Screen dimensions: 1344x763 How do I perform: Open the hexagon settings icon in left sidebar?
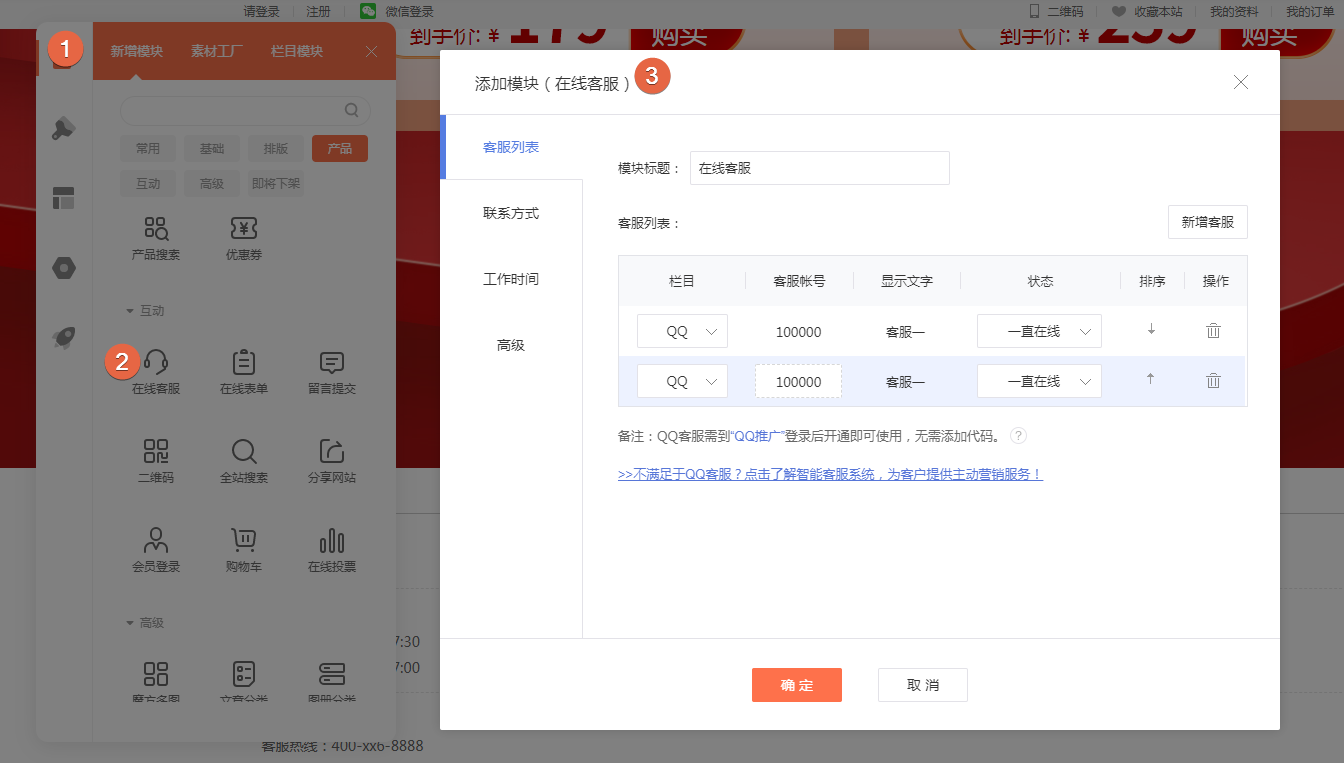click(64, 268)
